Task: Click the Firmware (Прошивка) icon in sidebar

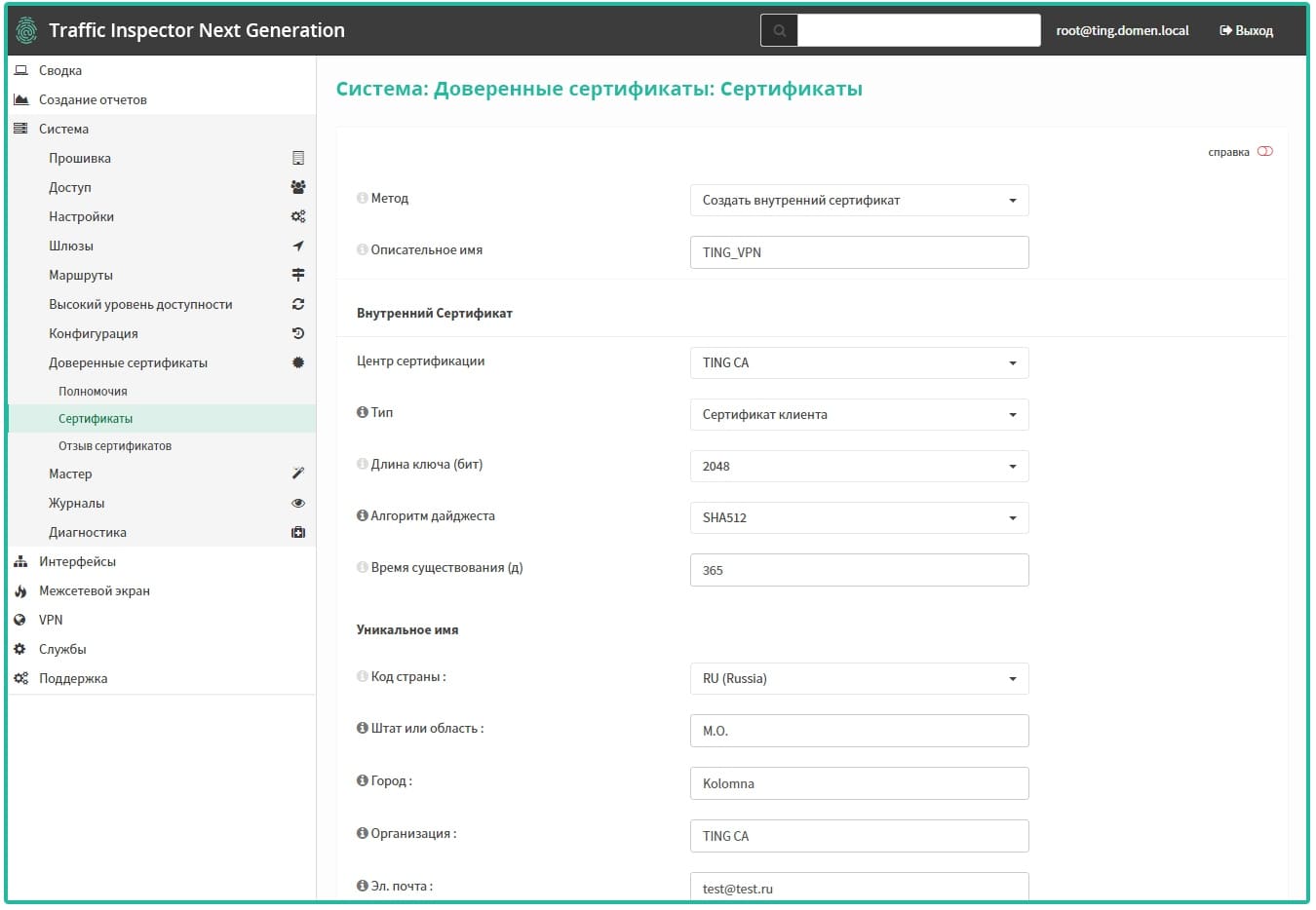Action: click(x=298, y=158)
